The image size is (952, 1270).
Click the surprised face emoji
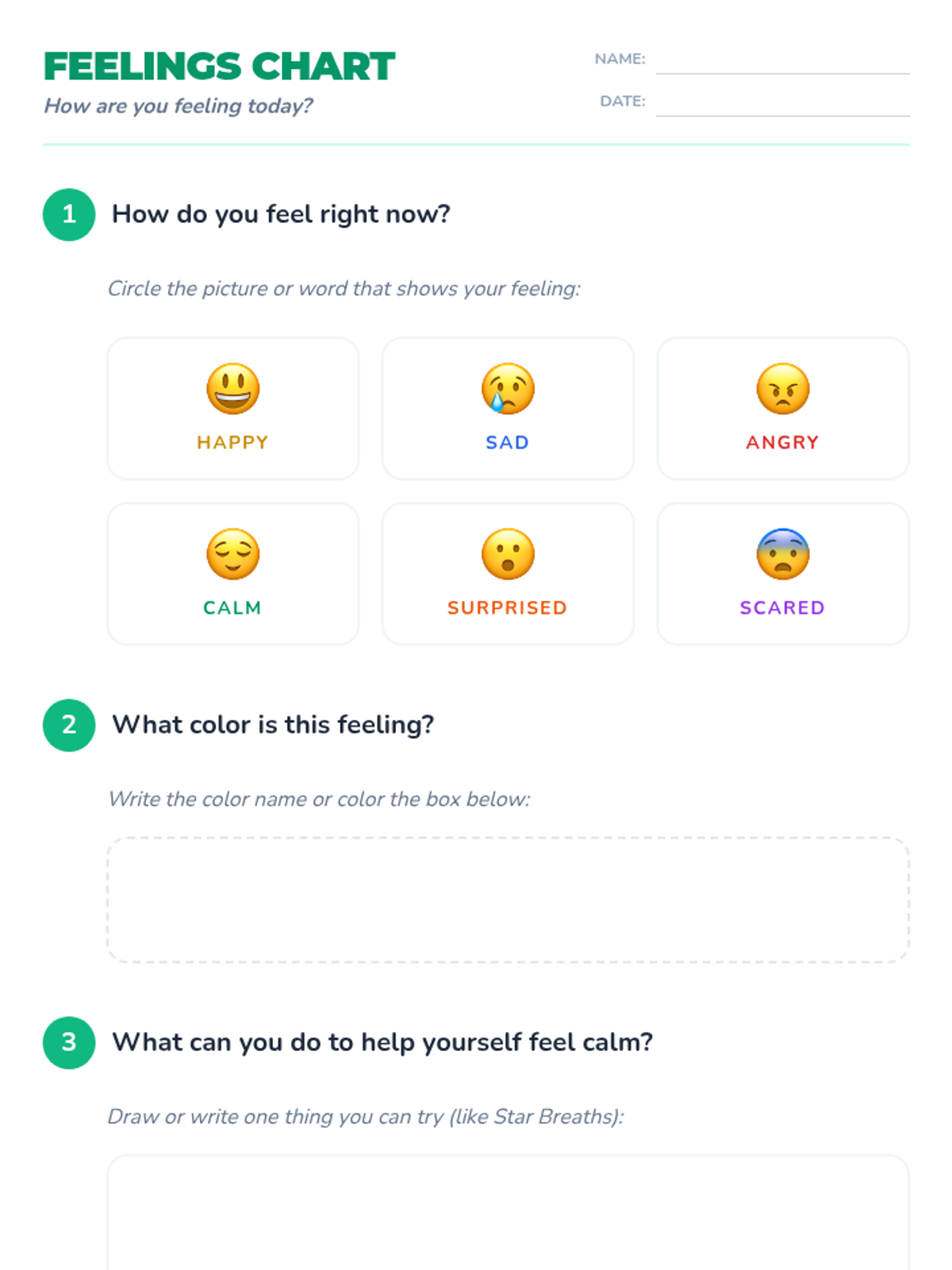point(508,554)
